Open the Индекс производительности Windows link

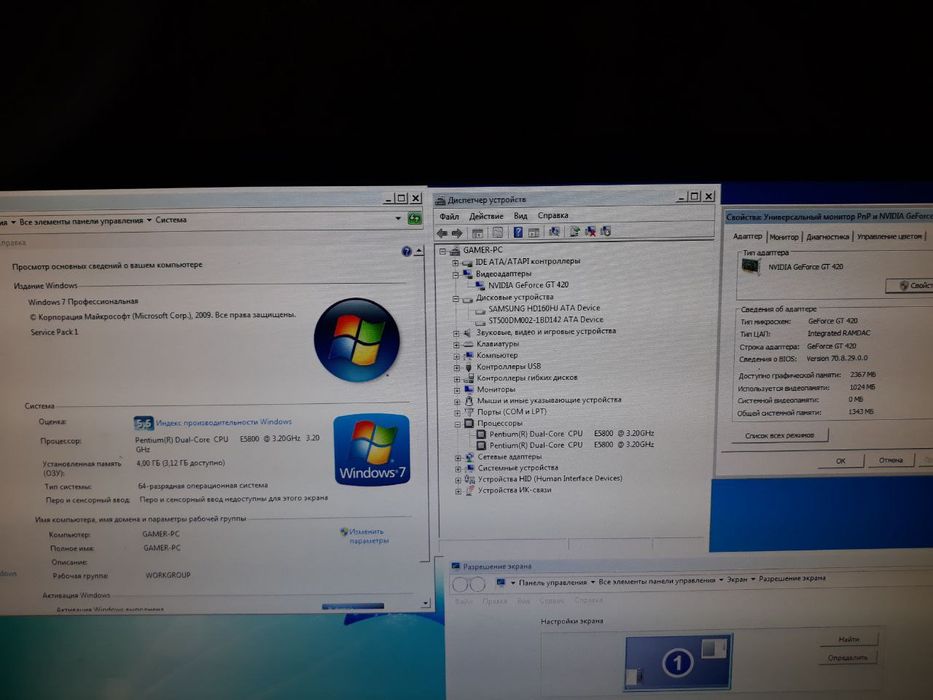(x=224, y=422)
